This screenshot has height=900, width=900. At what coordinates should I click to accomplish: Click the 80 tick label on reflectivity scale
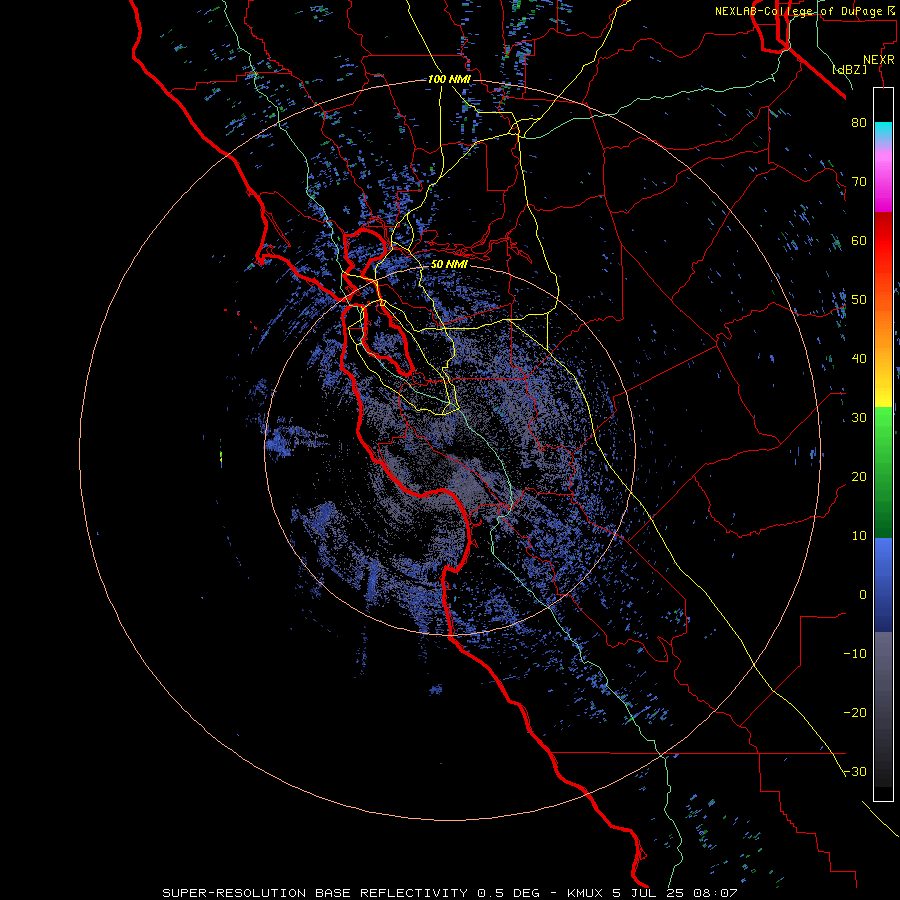[x=859, y=123]
